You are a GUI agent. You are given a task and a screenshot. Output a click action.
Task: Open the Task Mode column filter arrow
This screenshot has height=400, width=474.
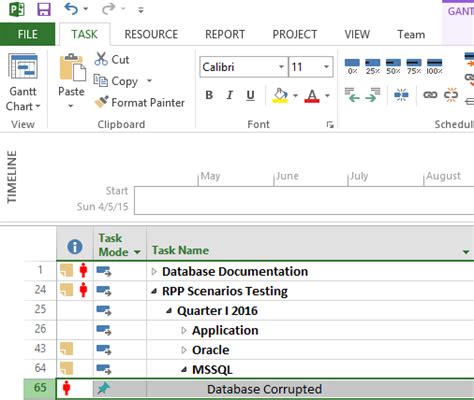pyautogui.click(x=137, y=252)
